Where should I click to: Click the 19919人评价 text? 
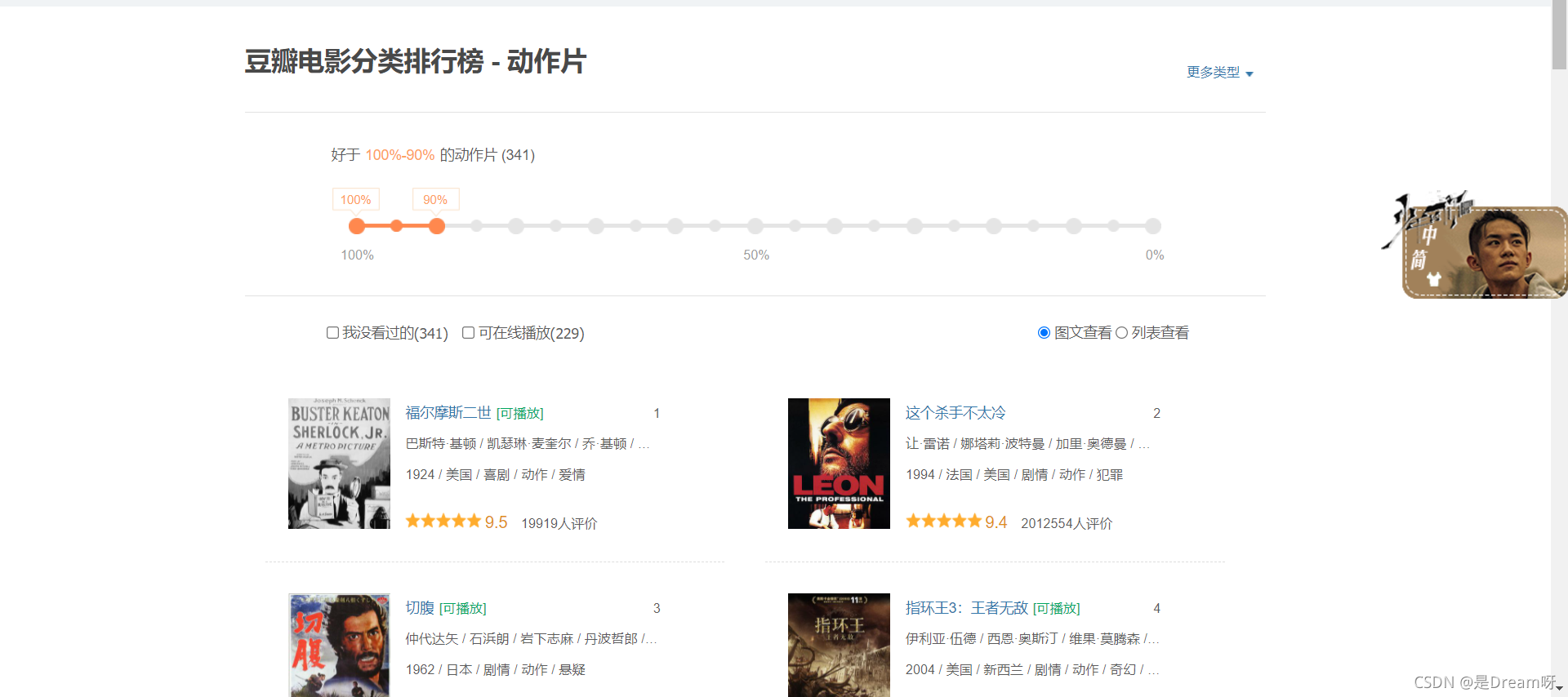[559, 523]
